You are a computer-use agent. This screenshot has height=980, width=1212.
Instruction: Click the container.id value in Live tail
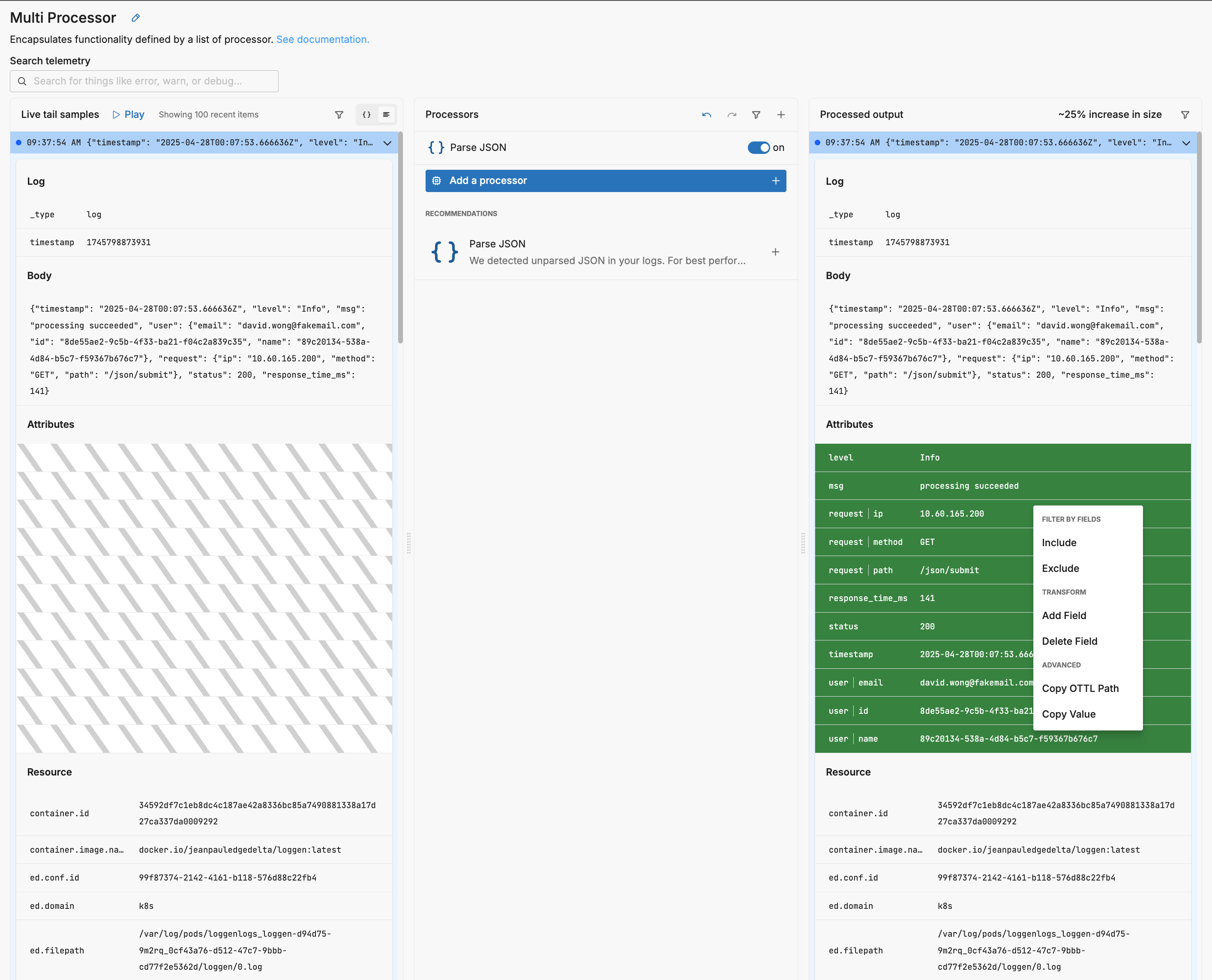coord(257,814)
